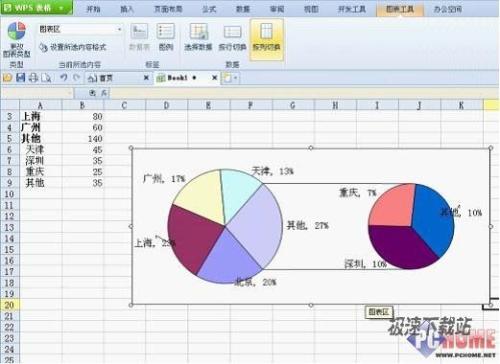Switch to the 插入 ribbon tab
The height and width of the screenshot is (364, 500).
tap(127, 9)
